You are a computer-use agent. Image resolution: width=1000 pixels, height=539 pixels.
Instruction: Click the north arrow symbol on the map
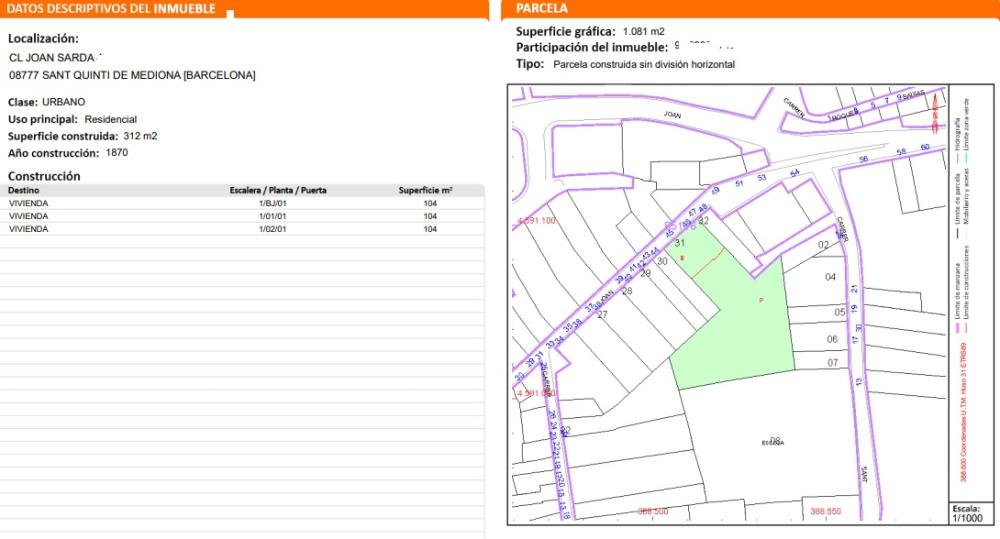(x=935, y=114)
